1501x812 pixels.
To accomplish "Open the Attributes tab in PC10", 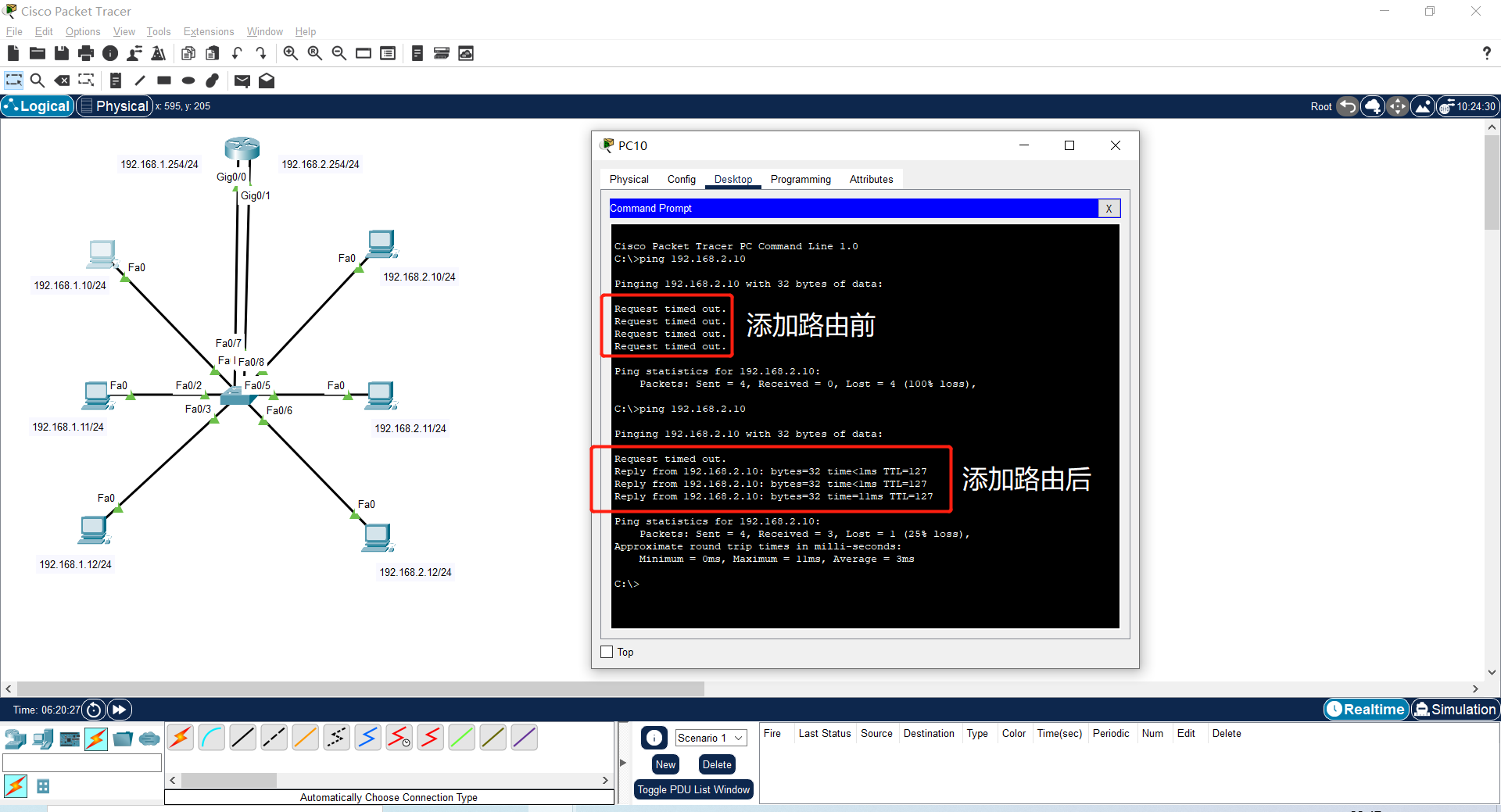I will 871,179.
